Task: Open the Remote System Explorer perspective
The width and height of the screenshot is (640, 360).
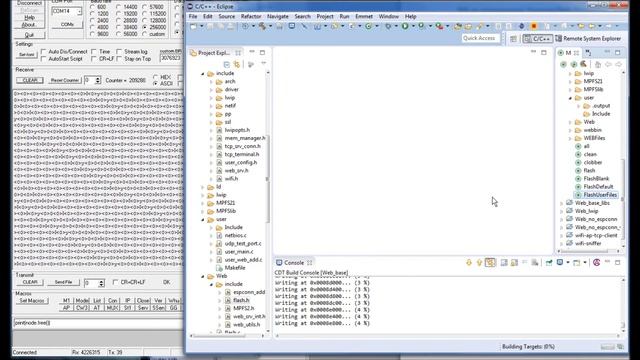Action: tap(588, 38)
